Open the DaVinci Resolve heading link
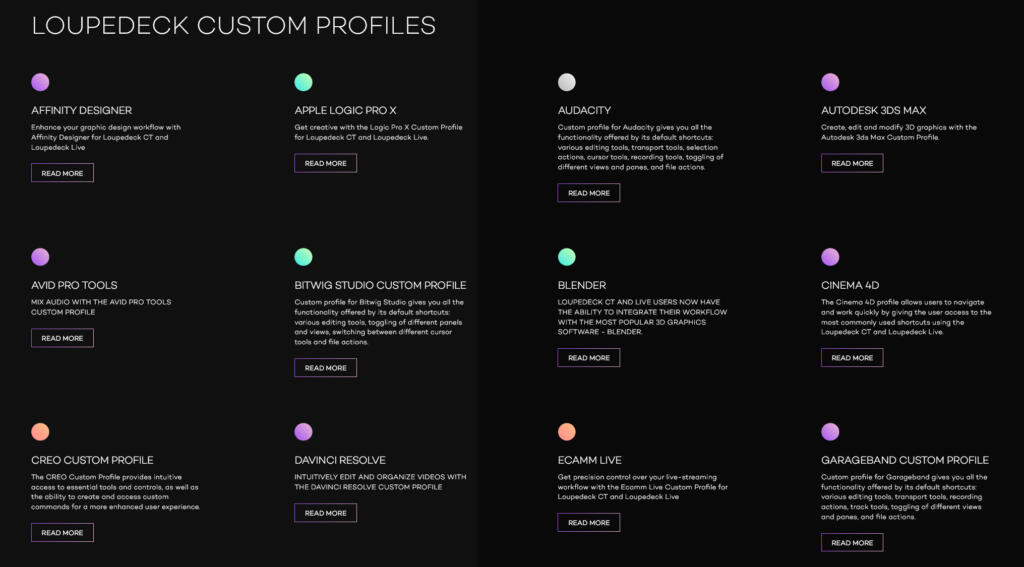 (340, 460)
